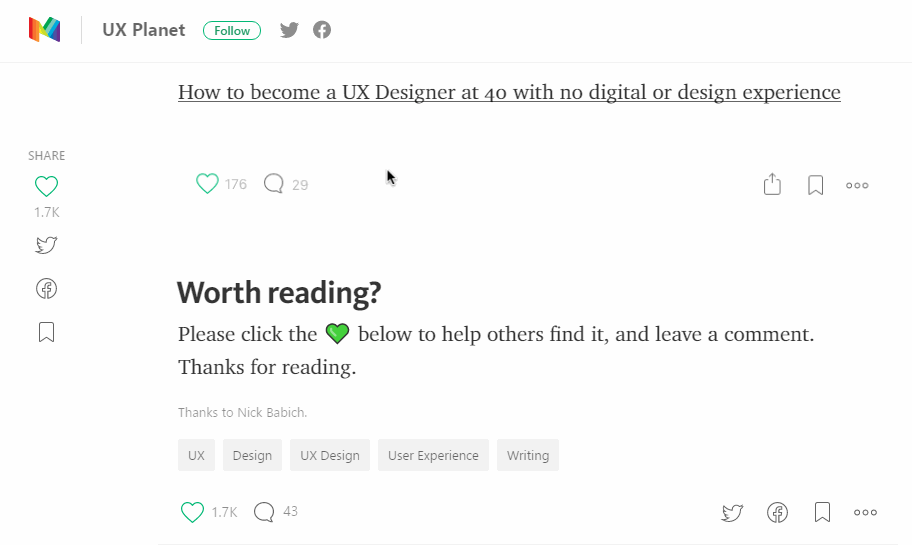Select the UX Design tag

pos(330,455)
